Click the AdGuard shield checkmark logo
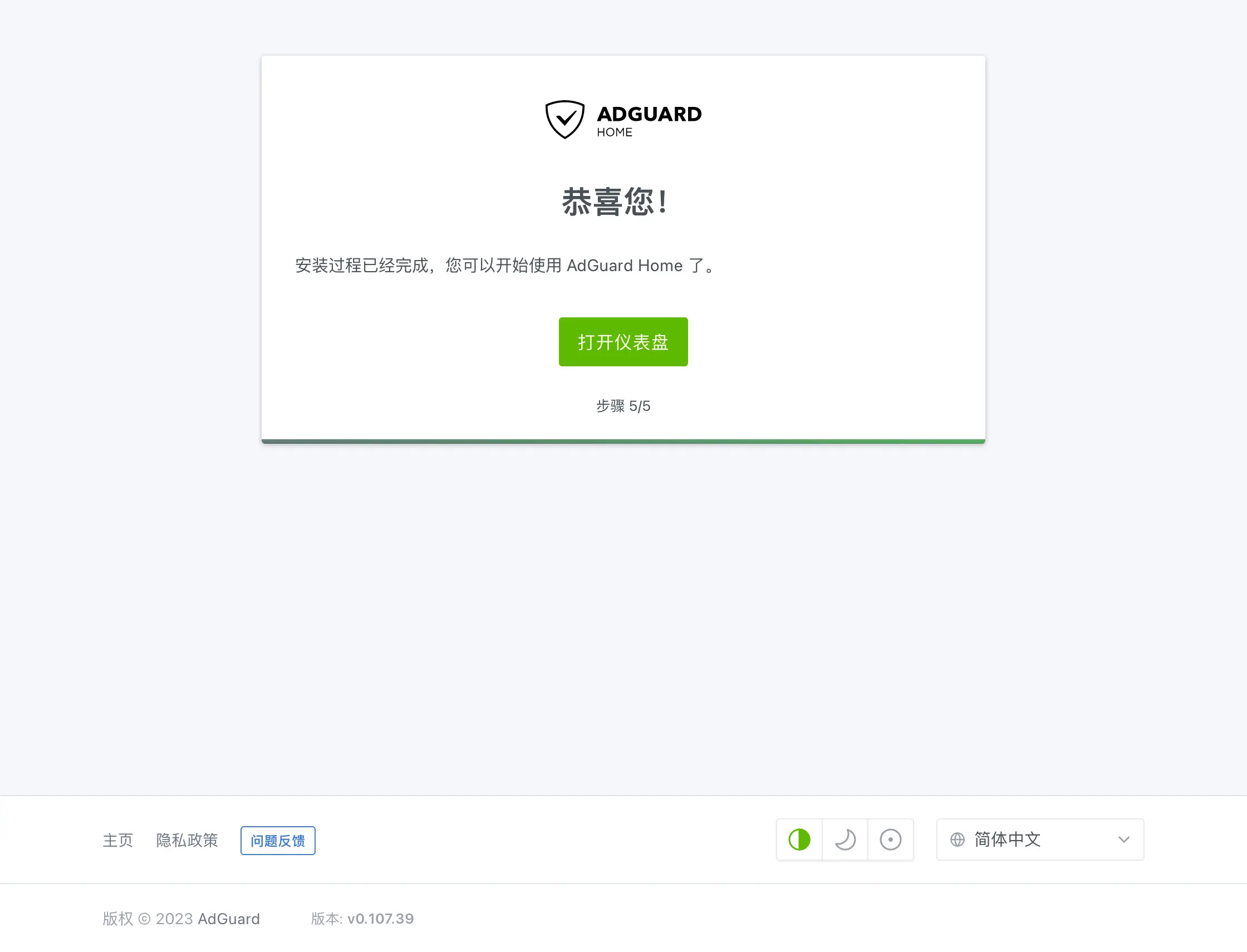 pyautogui.click(x=564, y=120)
